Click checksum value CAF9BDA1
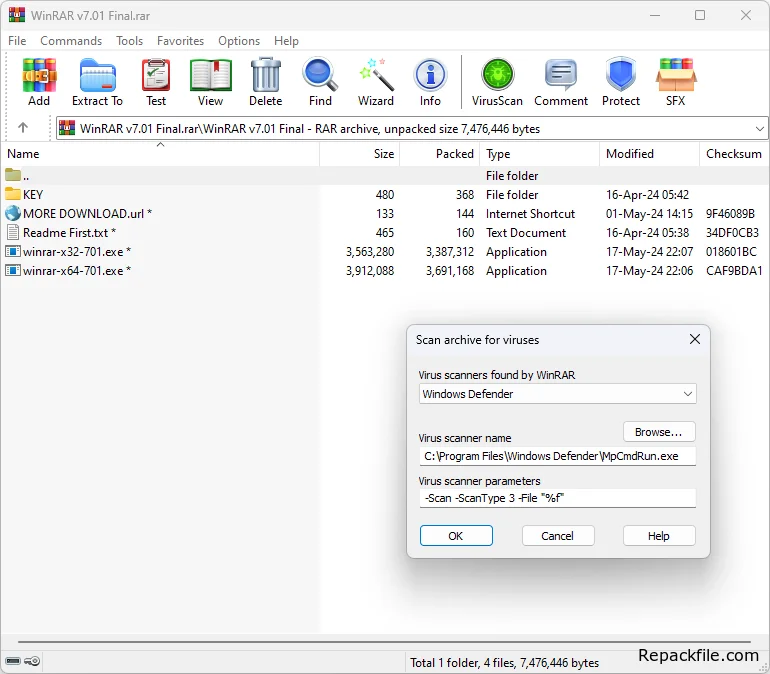This screenshot has width=770, height=674. [734, 271]
